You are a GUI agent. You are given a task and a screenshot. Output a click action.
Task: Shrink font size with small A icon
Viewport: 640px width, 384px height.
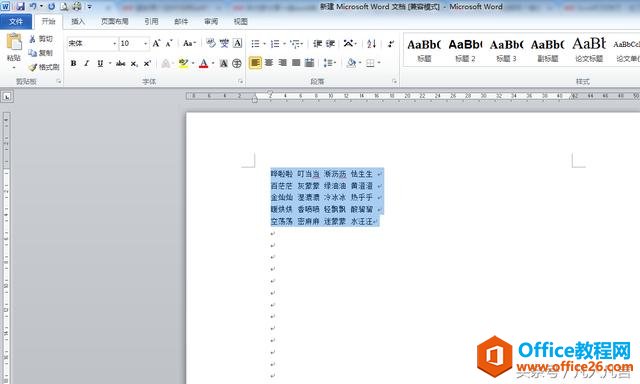coord(169,43)
